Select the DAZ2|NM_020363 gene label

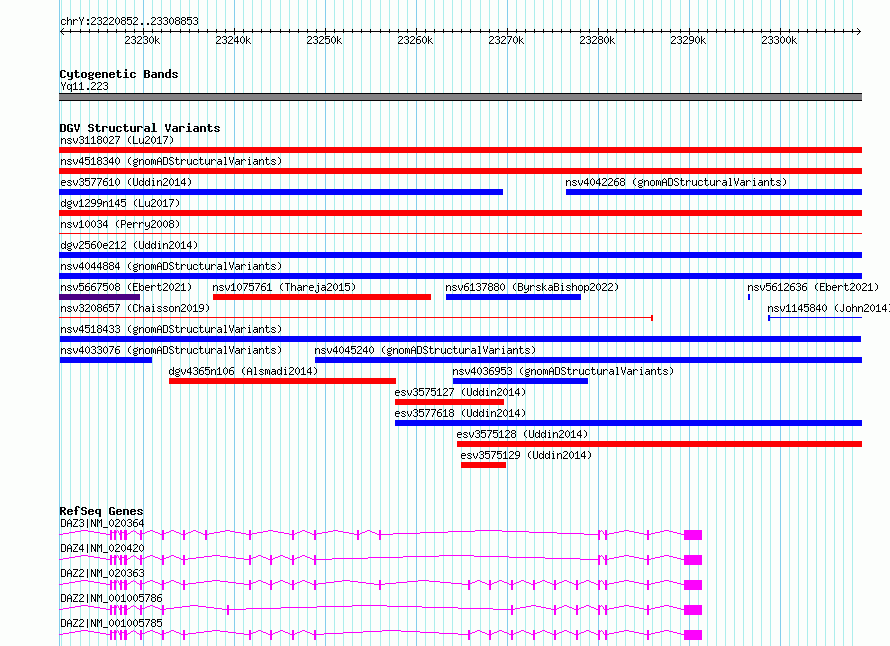tap(102, 573)
